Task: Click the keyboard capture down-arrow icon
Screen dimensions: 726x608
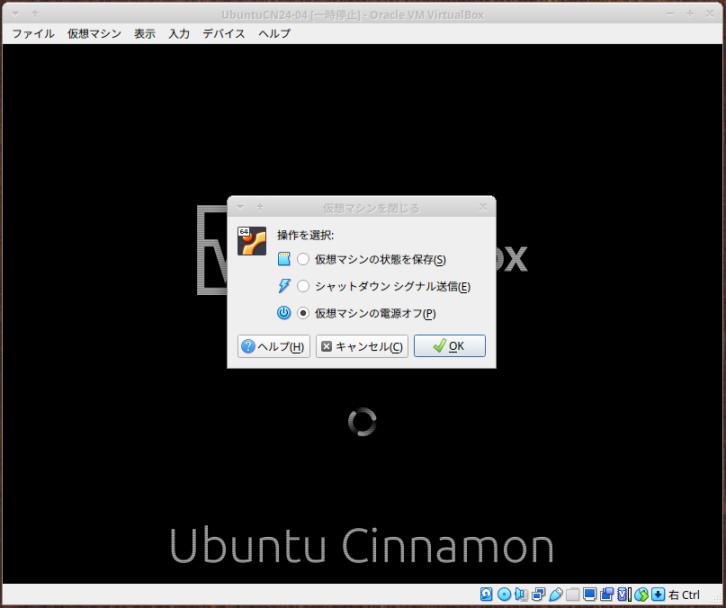Action: click(x=658, y=594)
